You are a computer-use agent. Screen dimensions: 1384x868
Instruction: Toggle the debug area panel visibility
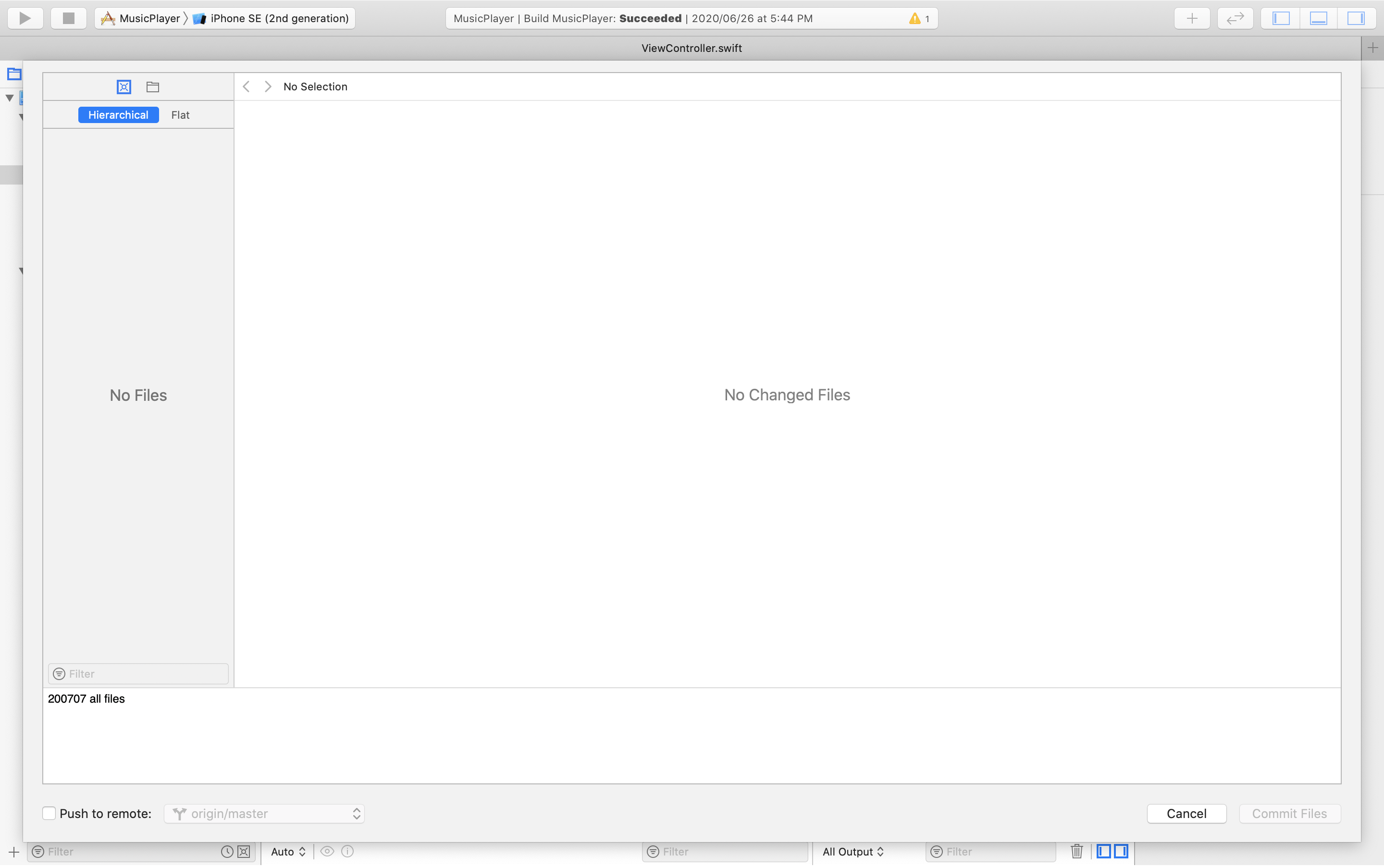[1318, 18]
